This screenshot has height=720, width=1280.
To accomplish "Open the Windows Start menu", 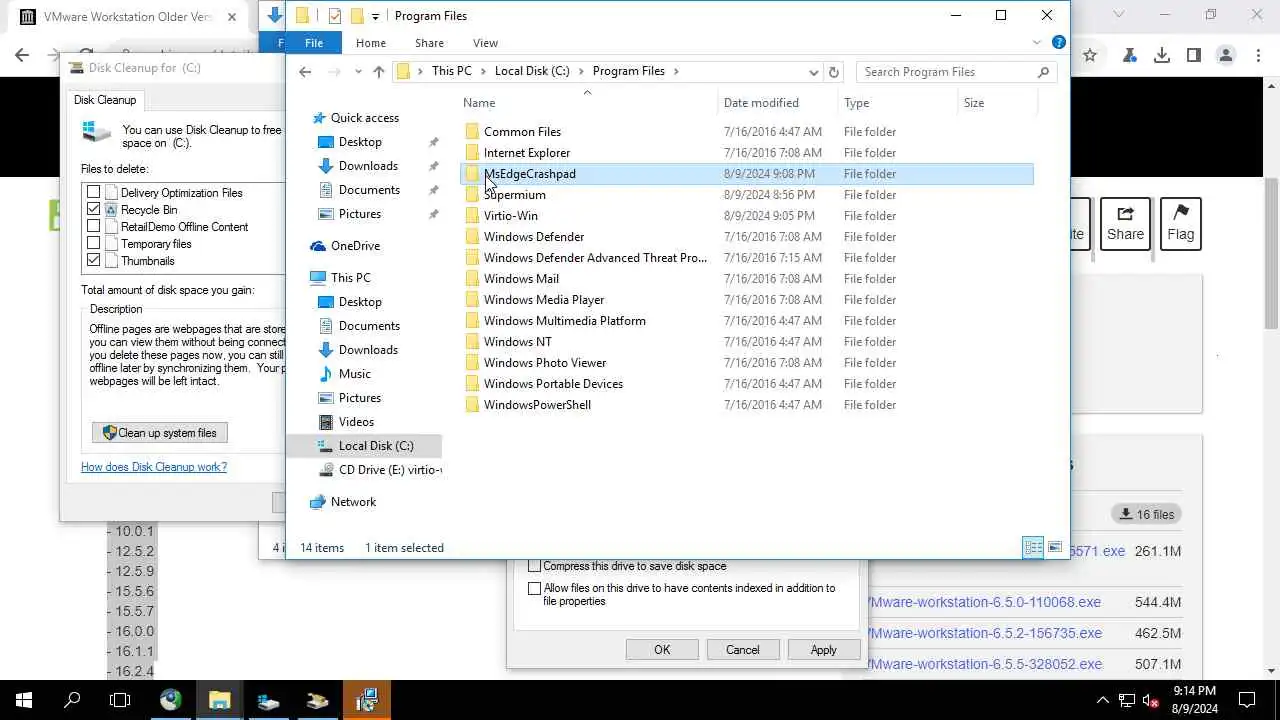I will tap(24, 700).
